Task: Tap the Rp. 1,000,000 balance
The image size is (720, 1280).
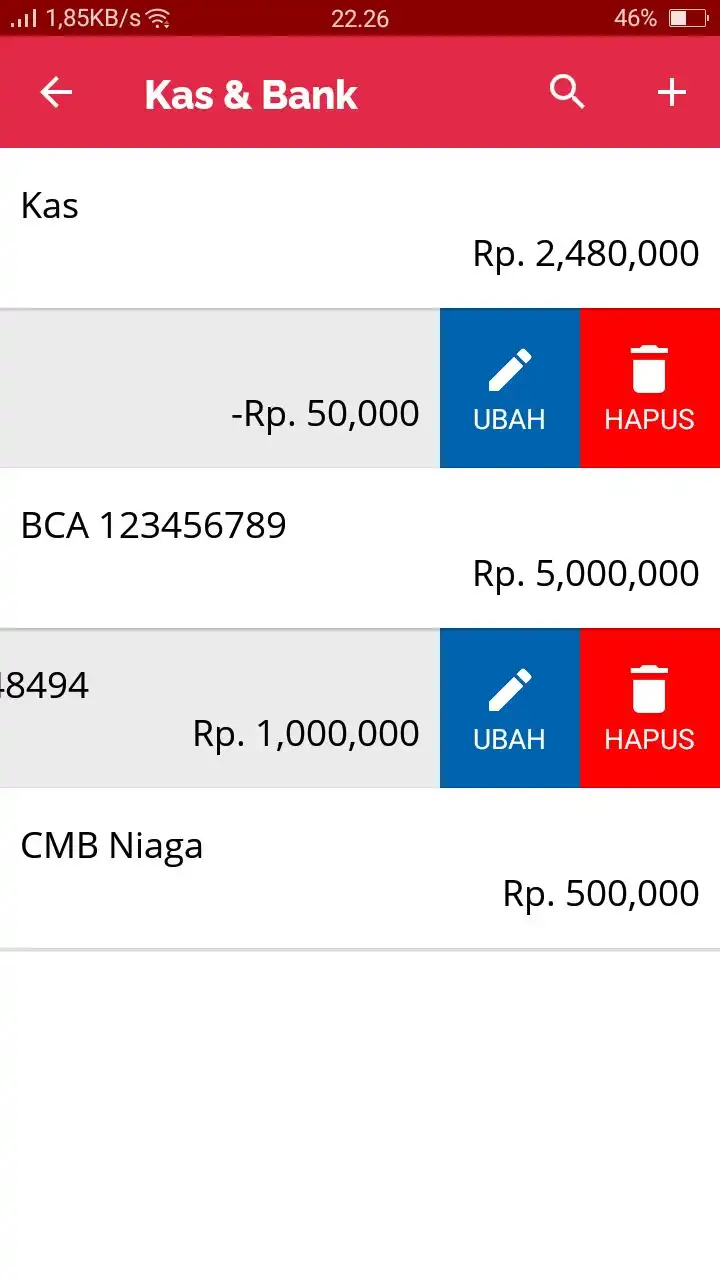Action: coord(306,734)
